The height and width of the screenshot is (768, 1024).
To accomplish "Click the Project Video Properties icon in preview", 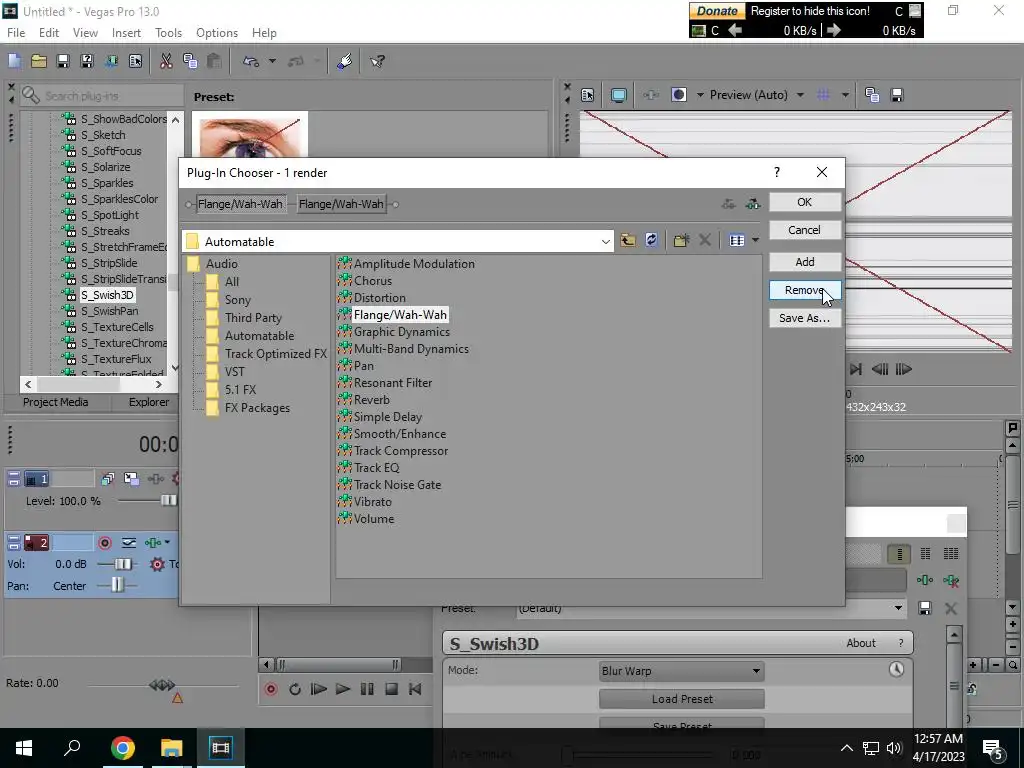I will (588, 95).
